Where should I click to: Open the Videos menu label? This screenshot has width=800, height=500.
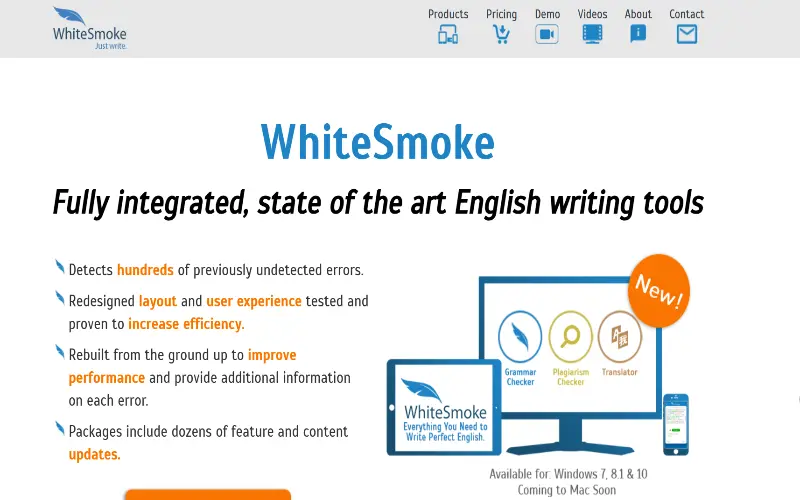[592, 14]
